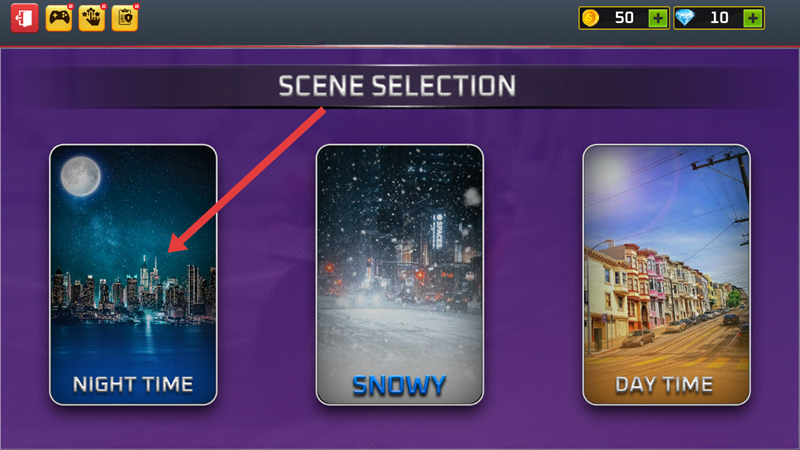Click the Scene Selection title banner
Screen dimensions: 800x450
[x=397, y=86]
